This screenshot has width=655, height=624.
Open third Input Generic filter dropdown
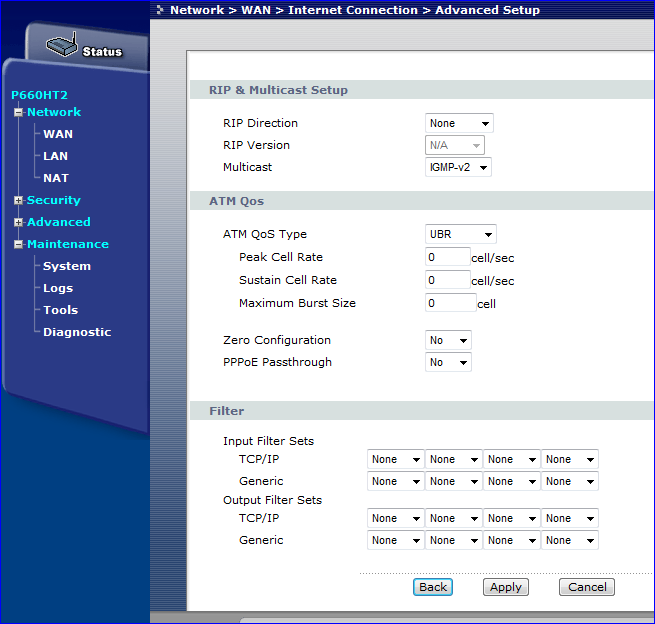coord(512,482)
